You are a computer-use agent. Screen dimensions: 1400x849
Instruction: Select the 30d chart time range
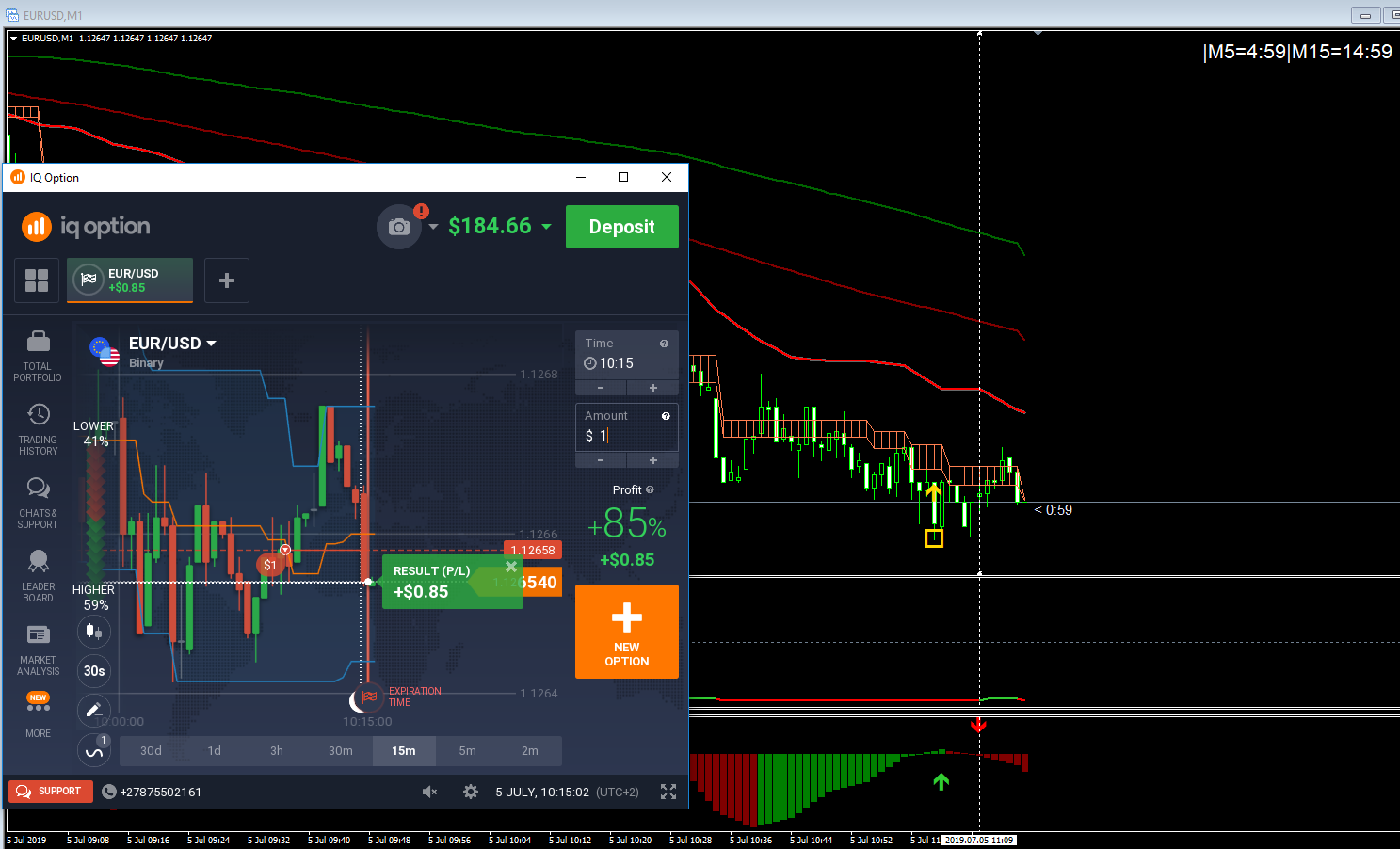151,751
